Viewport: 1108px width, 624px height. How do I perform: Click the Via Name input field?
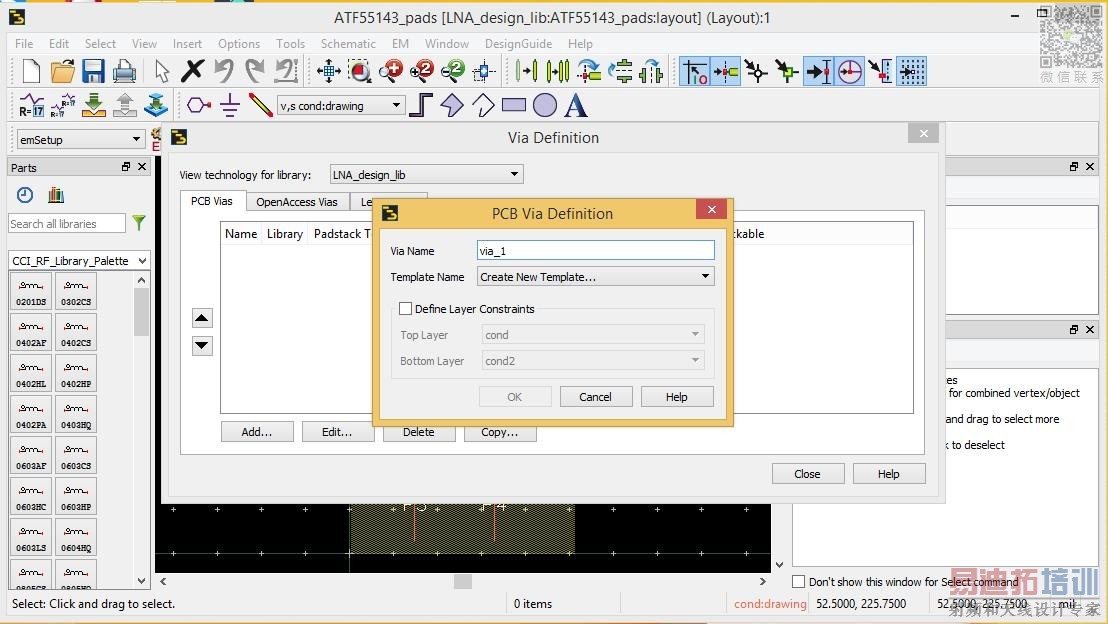(x=596, y=251)
